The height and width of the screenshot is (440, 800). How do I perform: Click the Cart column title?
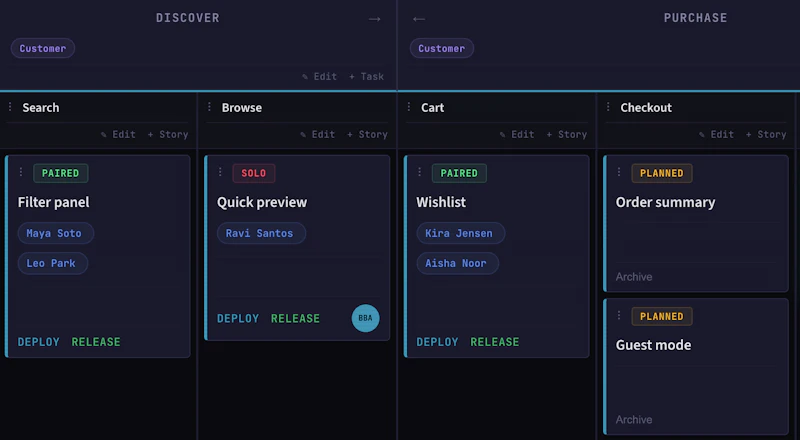coord(433,108)
